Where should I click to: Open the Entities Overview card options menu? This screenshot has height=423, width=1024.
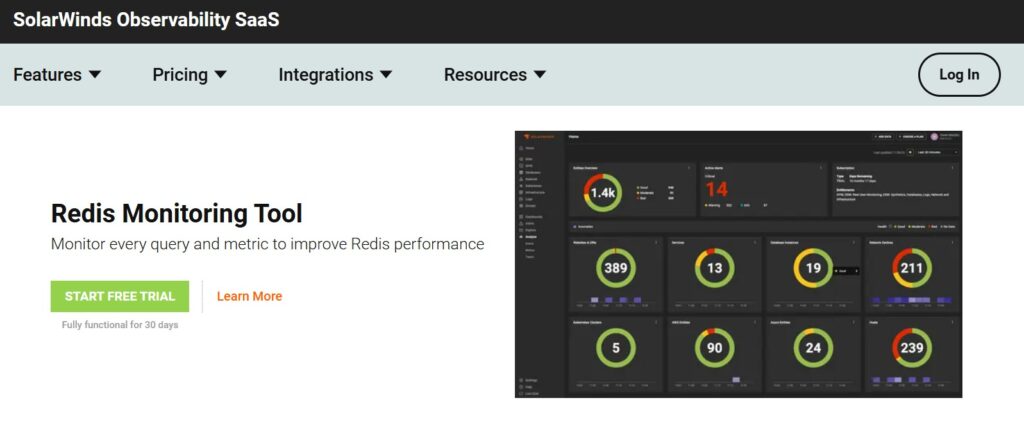pyautogui.click(x=688, y=168)
